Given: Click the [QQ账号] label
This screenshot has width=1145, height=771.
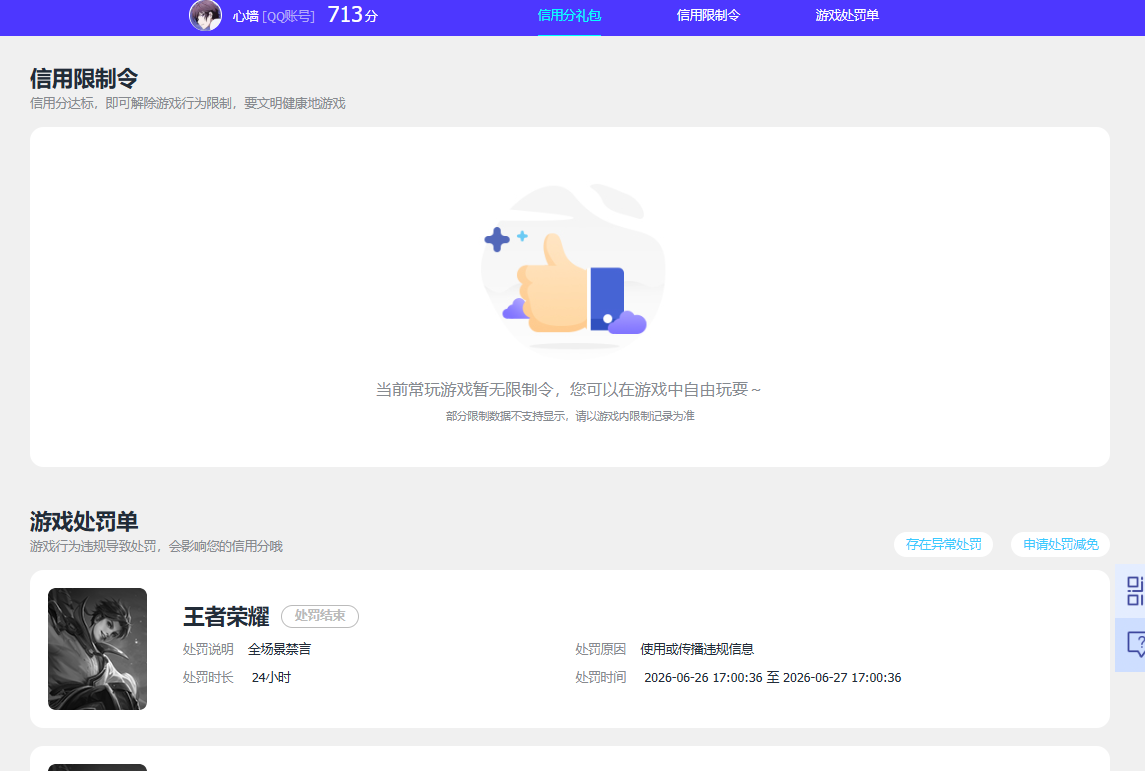Looking at the screenshot, I should click(288, 16).
